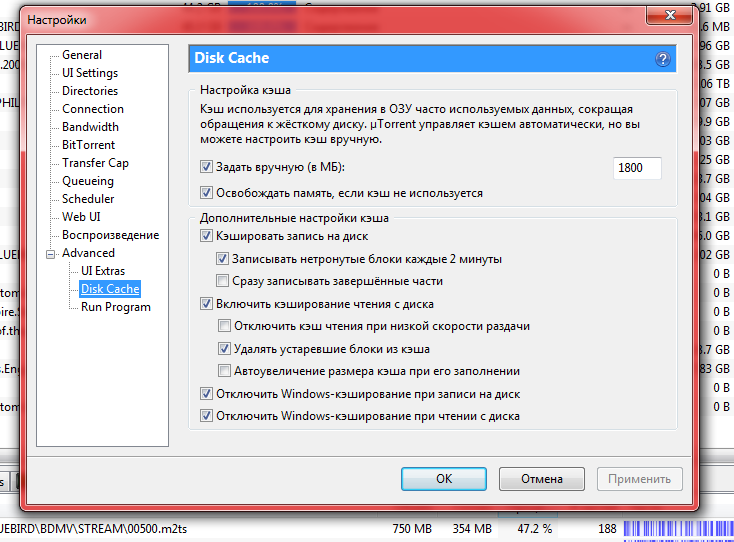Open the Disk Cache help icon
The image size is (734, 542).
(x=662, y=59)
